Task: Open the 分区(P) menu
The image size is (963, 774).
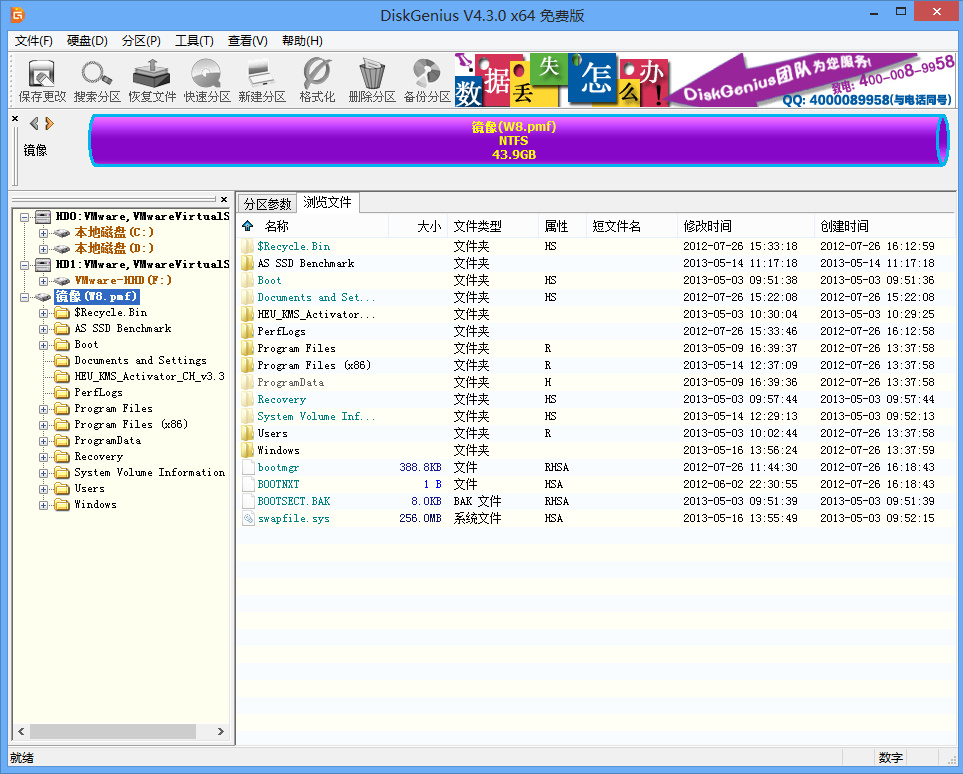Action: tap(141, 41)
